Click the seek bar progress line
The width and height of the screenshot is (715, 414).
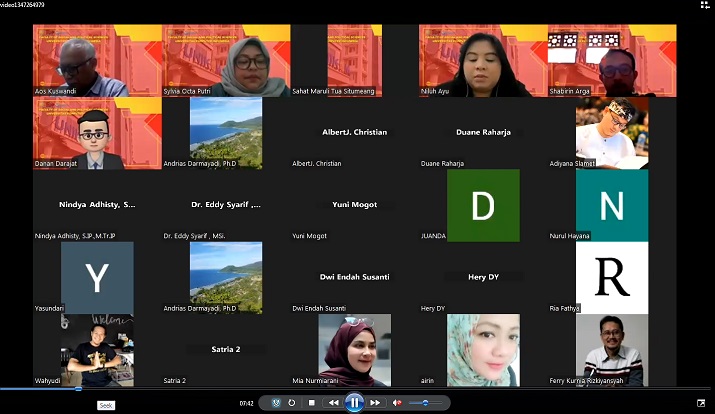[40, 389]
